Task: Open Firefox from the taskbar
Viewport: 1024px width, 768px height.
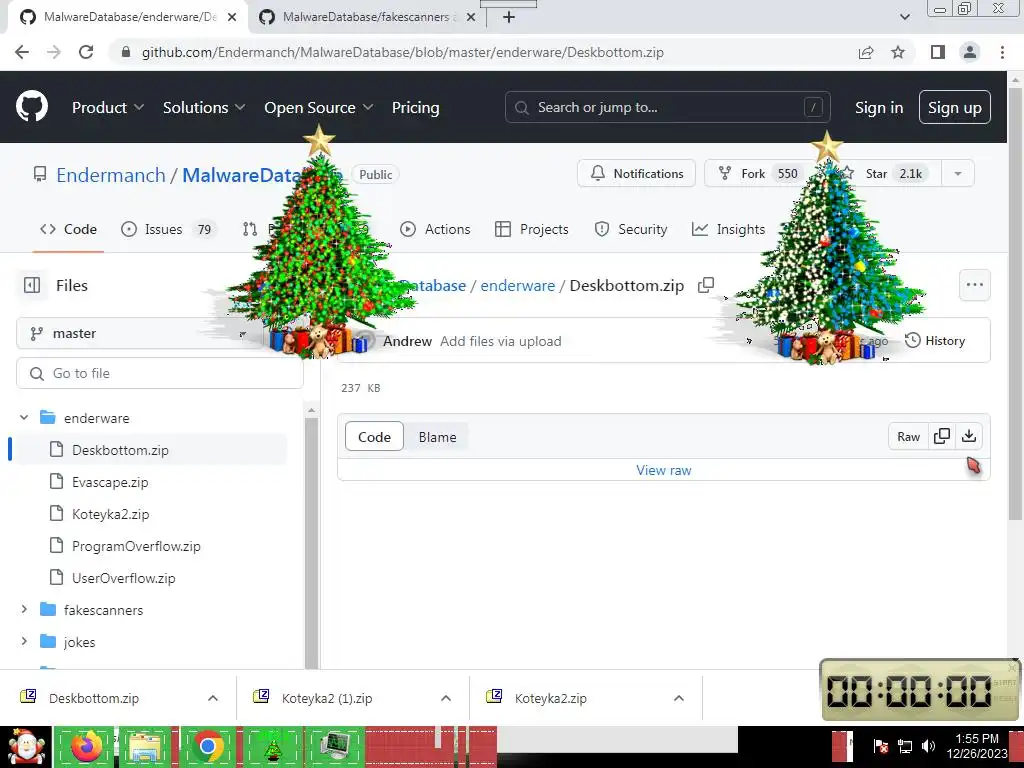Action: tap(86, 746)
